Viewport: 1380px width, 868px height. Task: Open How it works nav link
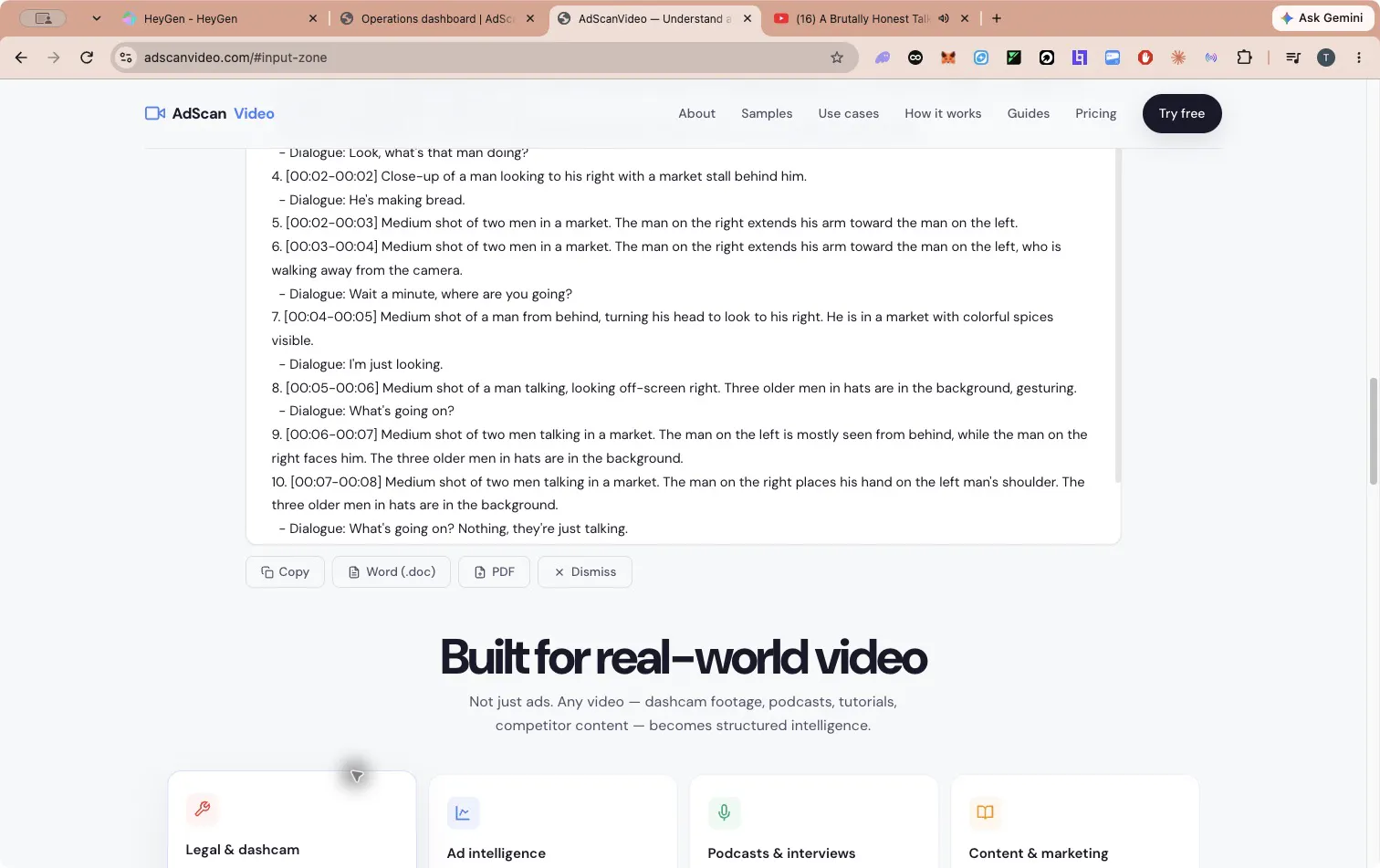tap(943, 113)
